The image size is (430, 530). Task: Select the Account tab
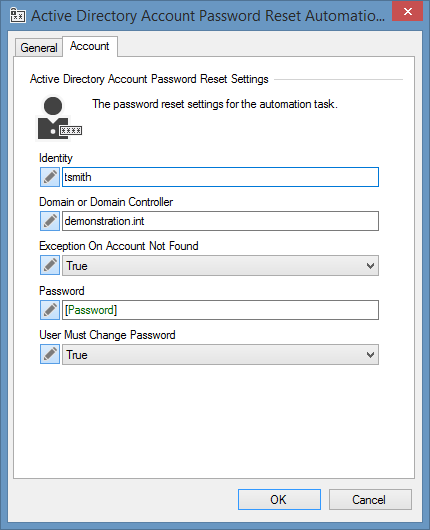[x=90, y=46]
